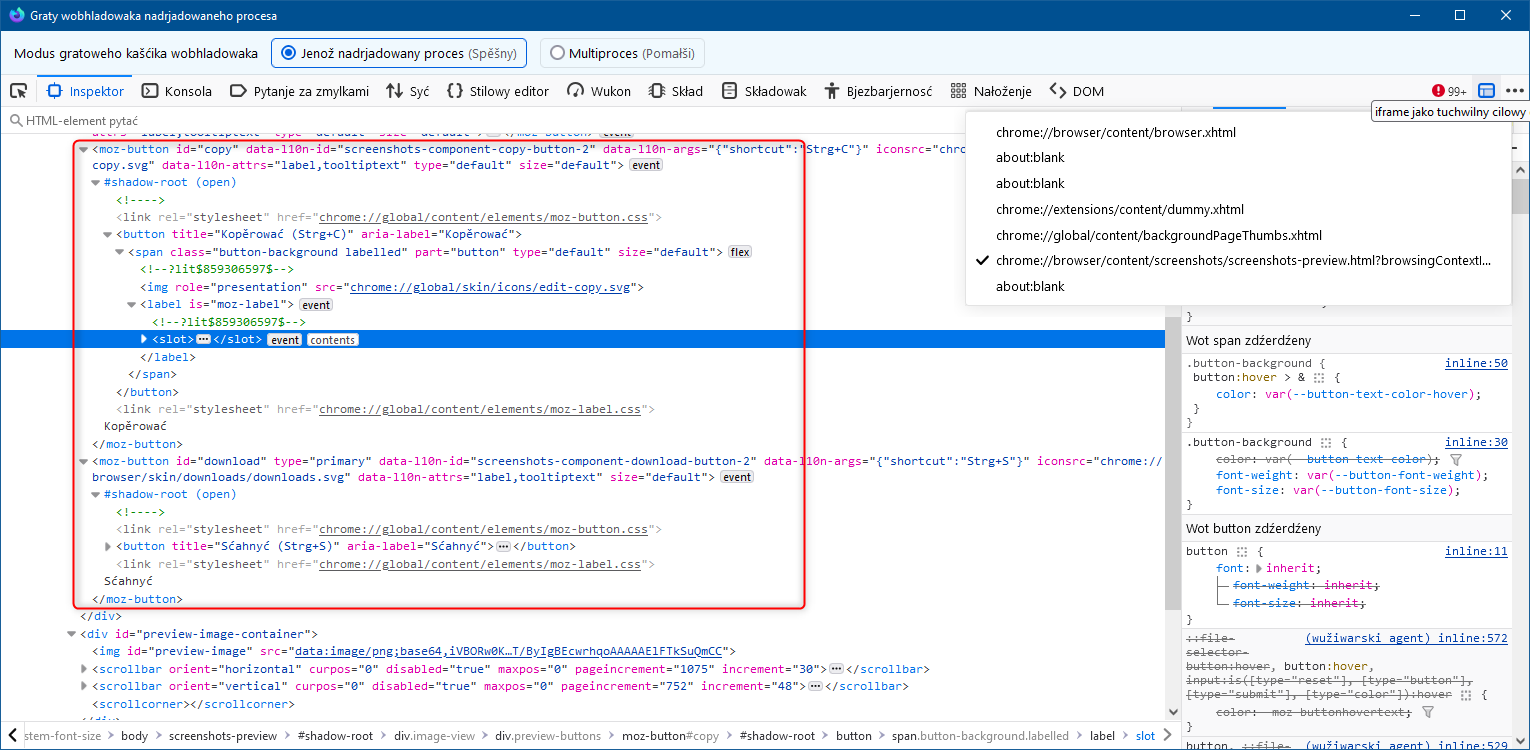Click the body breadcrumb in the path bar
This screenshot has height=750, width=1530.
click(x=134, y=735)
